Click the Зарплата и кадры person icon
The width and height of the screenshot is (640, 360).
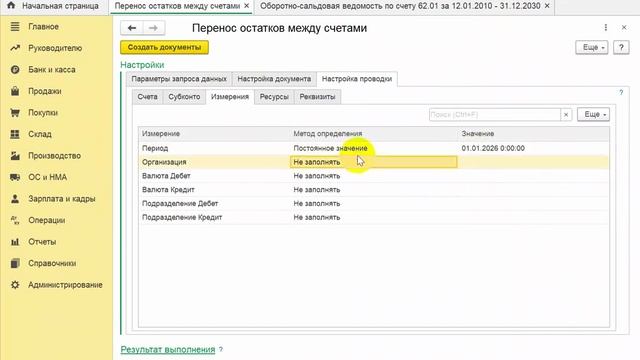pyautogui.click(x=15, y=199)
